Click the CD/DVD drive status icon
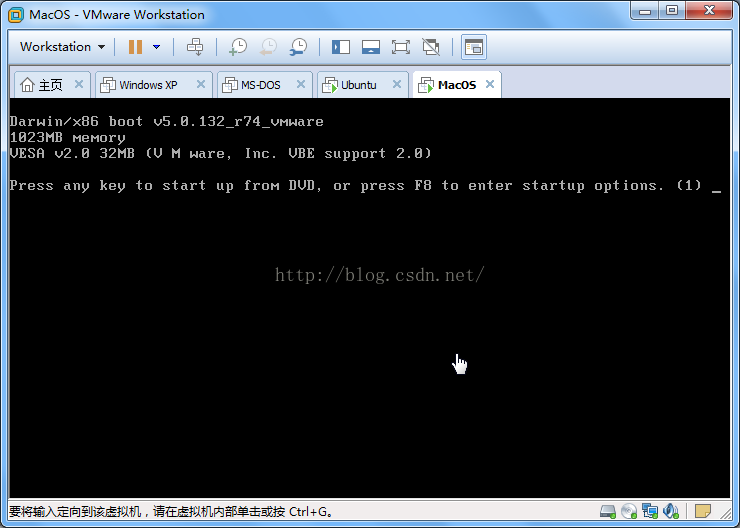This screenshot has width=740, height=528. point(629,511)
